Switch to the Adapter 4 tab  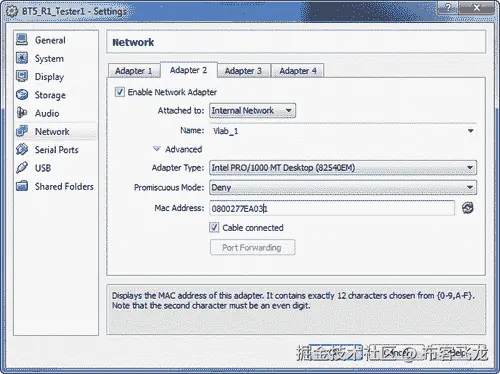(298, 71)
